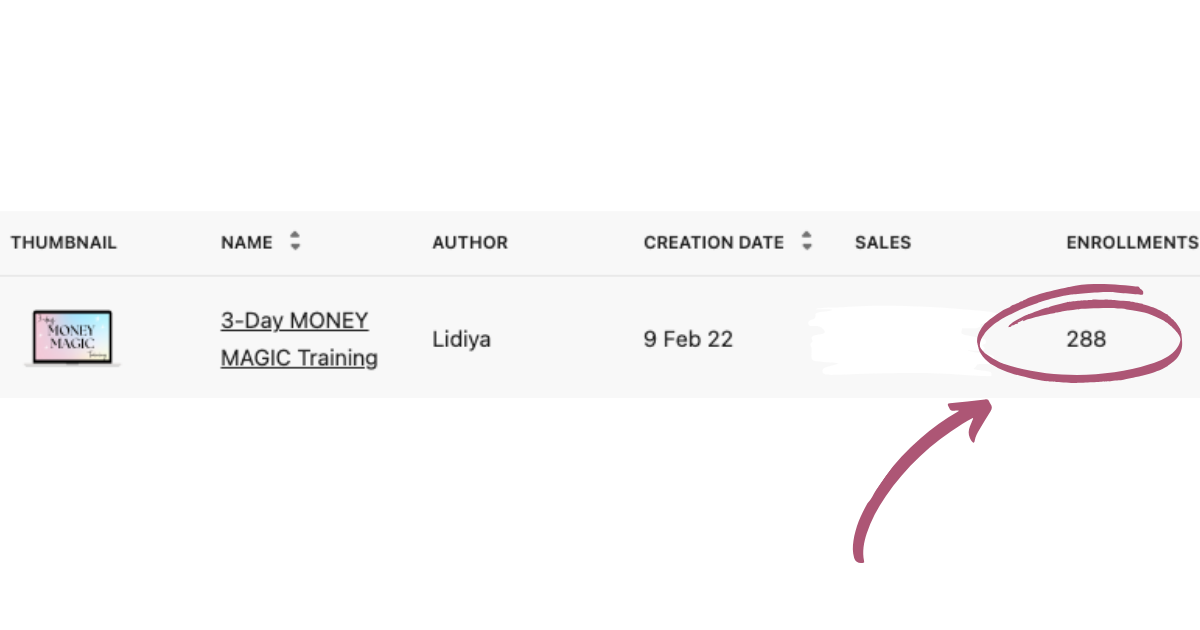Click the CREATION DATE sort-ascending arrow
The height and width of the screenshot is (630, 1200).
807,236
